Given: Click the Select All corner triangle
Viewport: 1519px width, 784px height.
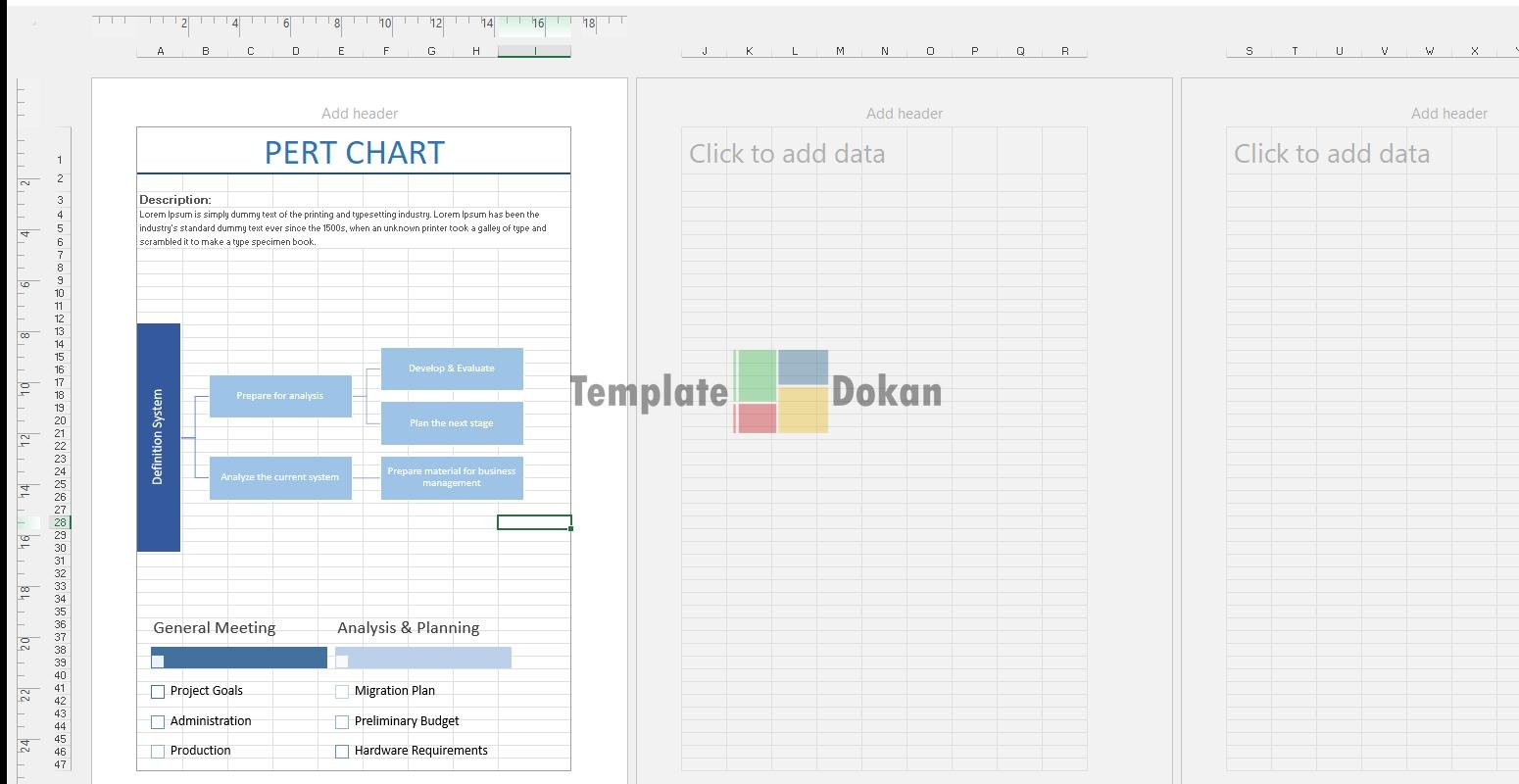Looking at the screenshot, I should coord(34,24).
